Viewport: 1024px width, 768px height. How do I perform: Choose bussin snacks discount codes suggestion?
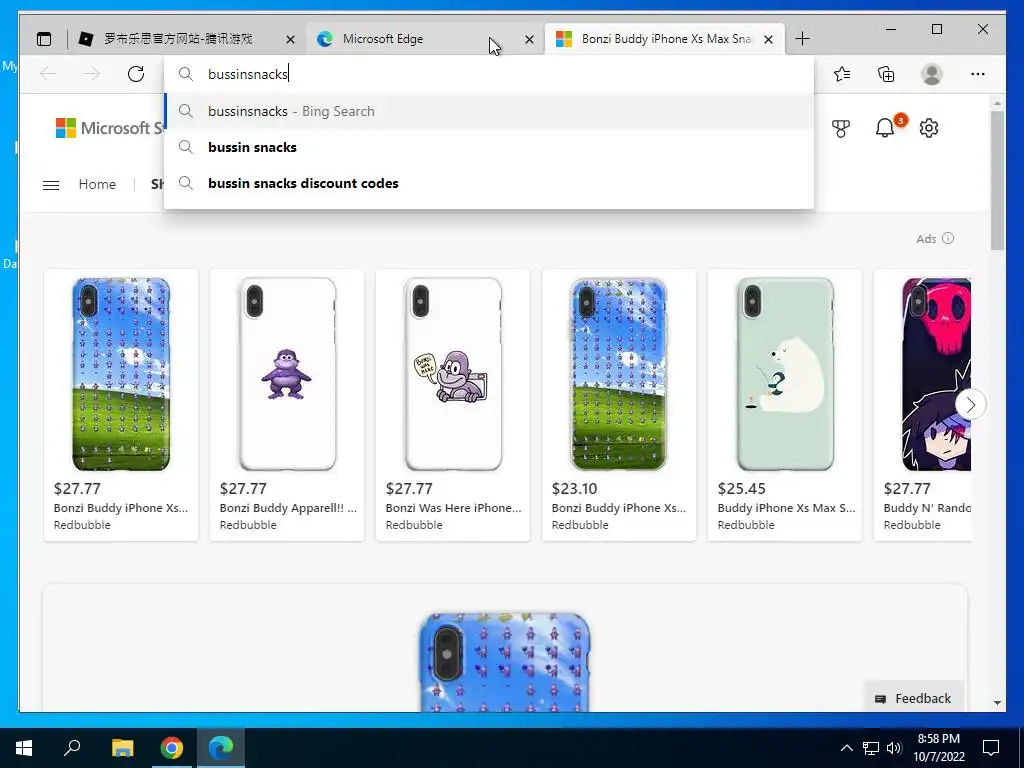coord(489,184)
